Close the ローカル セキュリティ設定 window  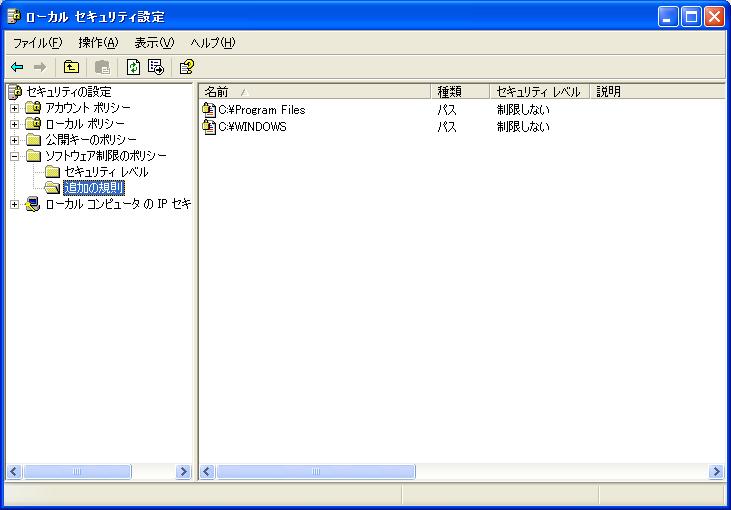714,17
